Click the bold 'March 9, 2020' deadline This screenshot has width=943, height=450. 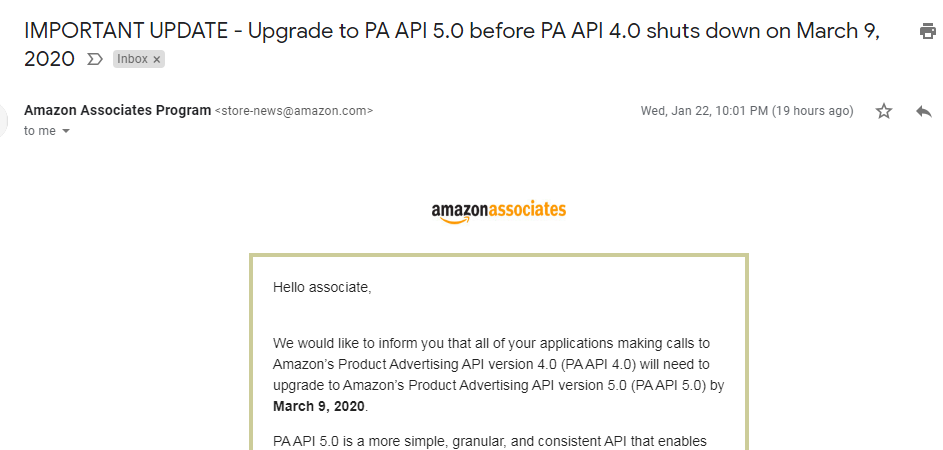pos(319,406)
